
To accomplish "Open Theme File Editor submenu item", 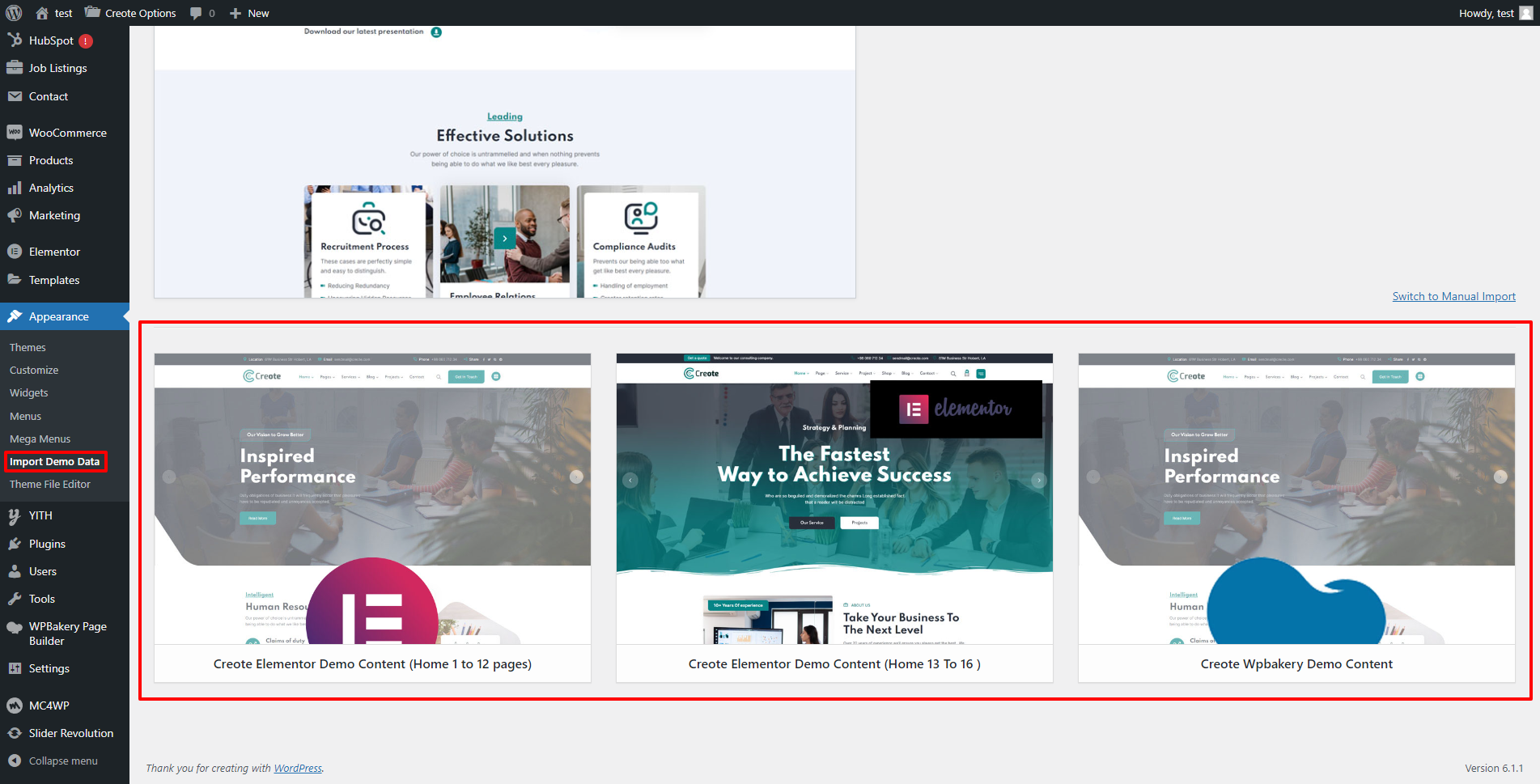I will [50, 484].
